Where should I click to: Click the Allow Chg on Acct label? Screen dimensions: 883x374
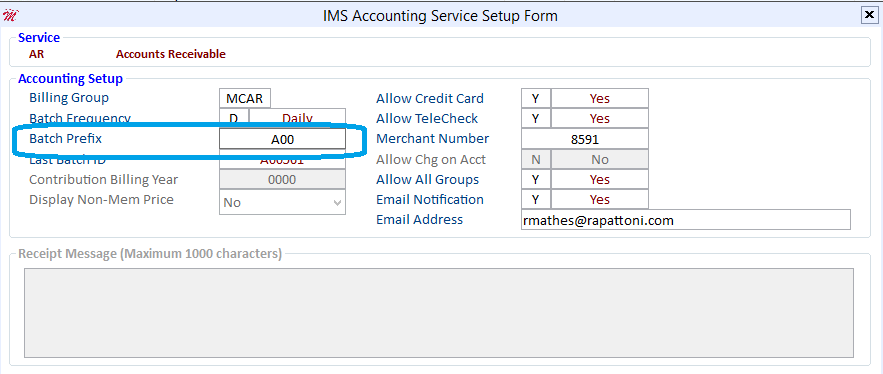(x=431, y=159)
